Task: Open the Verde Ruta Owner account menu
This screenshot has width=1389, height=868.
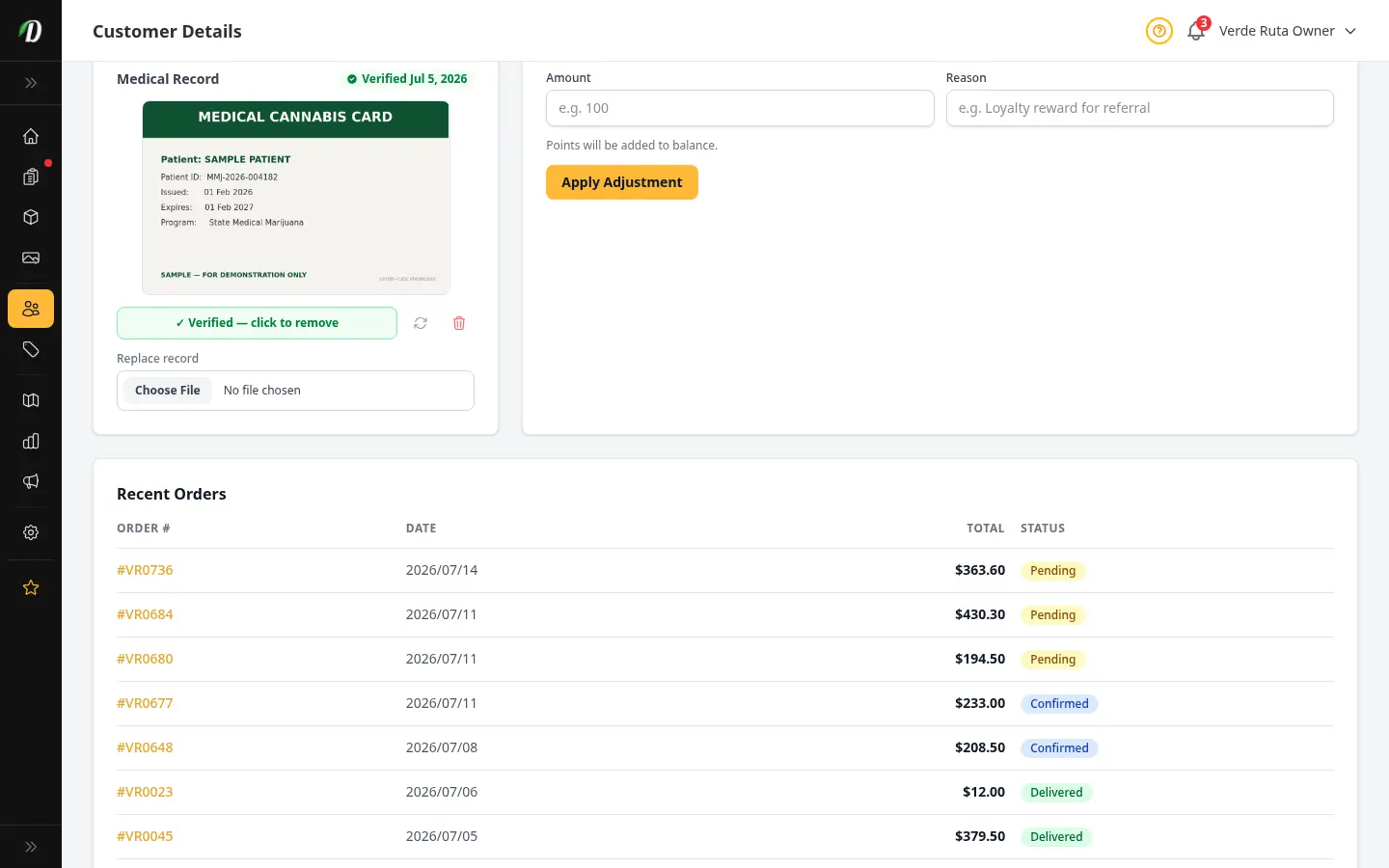Action: [1288, 31]
